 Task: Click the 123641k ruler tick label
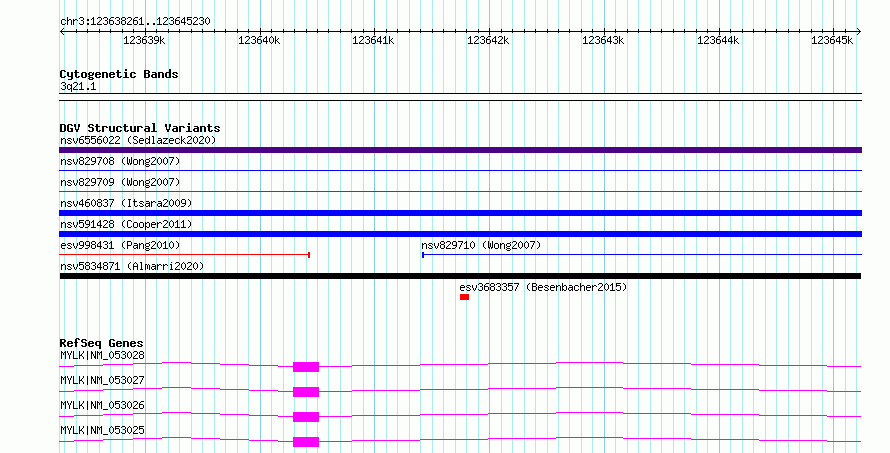pos(373,40)
